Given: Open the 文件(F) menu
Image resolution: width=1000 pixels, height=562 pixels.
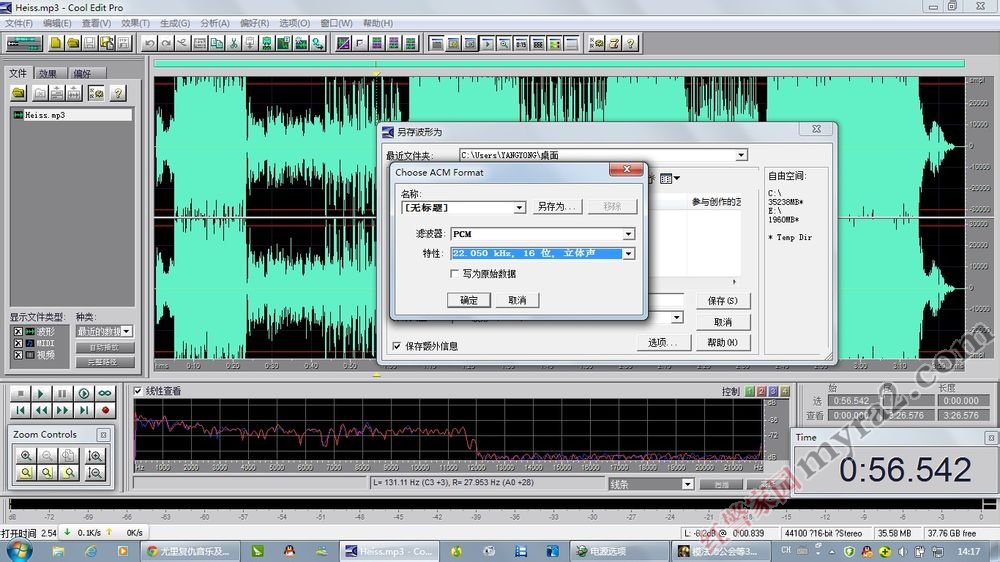Looking at the screenshot, I should coord(19,23).
